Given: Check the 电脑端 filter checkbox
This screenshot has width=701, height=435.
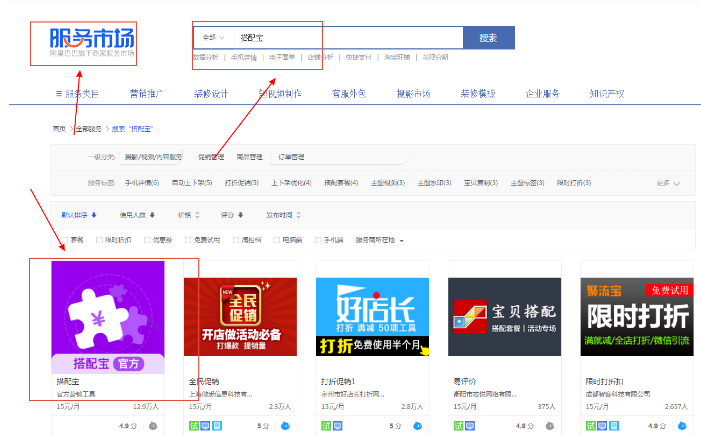Looking at the screenshot, I should click(x=277, y=240).
